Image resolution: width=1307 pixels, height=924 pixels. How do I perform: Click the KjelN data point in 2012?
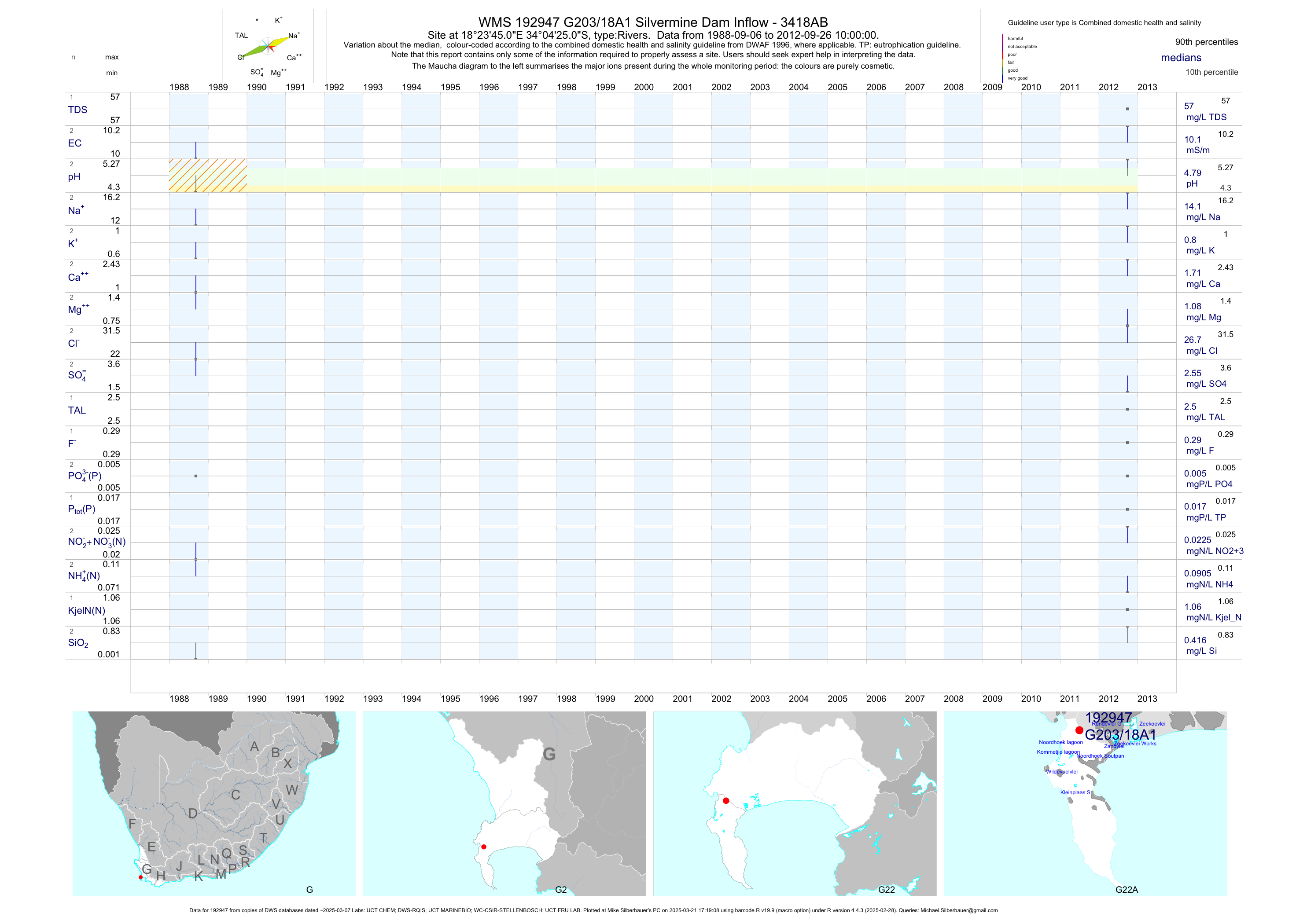coord(1127,609)
